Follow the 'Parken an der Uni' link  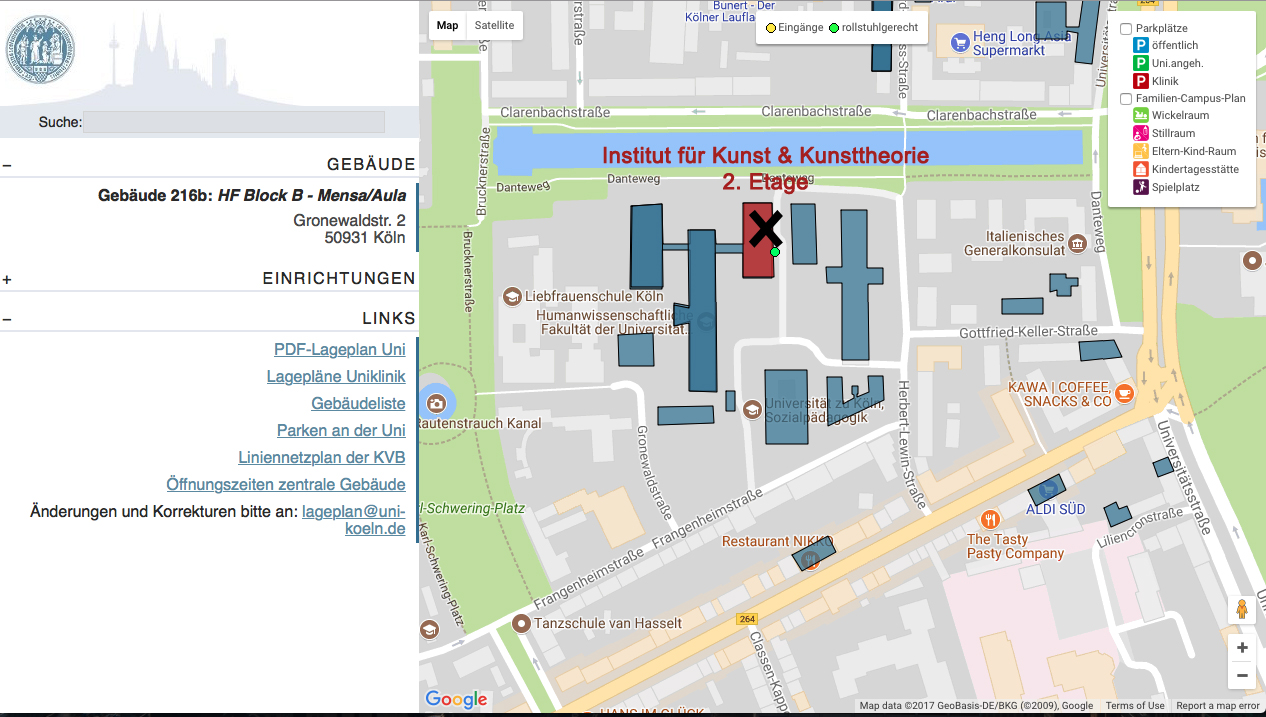pos(342,431)
